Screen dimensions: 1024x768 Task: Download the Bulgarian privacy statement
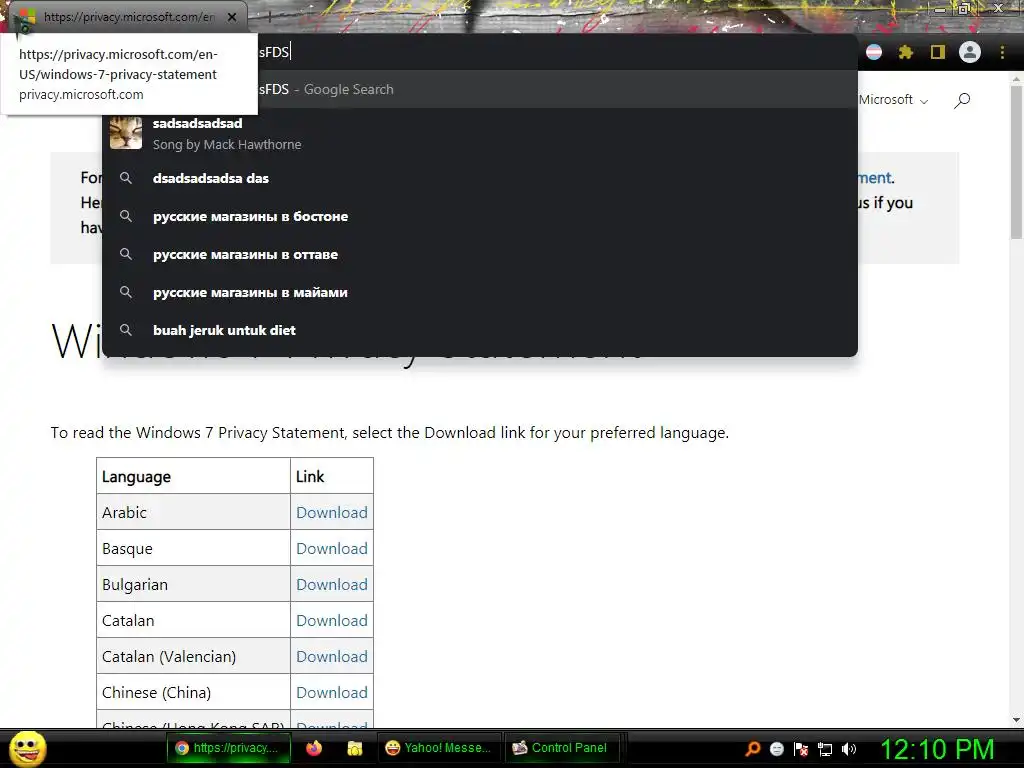coord(332,584)
